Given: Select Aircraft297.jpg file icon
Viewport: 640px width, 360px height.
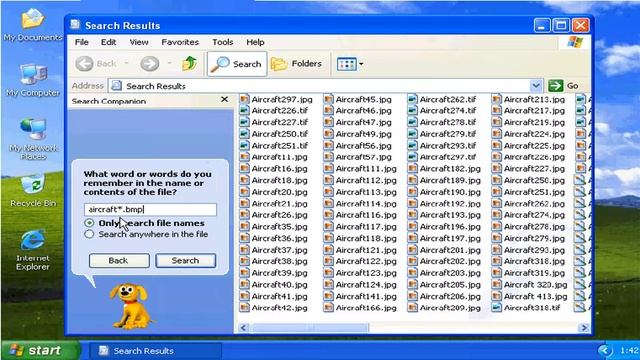Looking at the screenshot, I should (x=244, y=99).
